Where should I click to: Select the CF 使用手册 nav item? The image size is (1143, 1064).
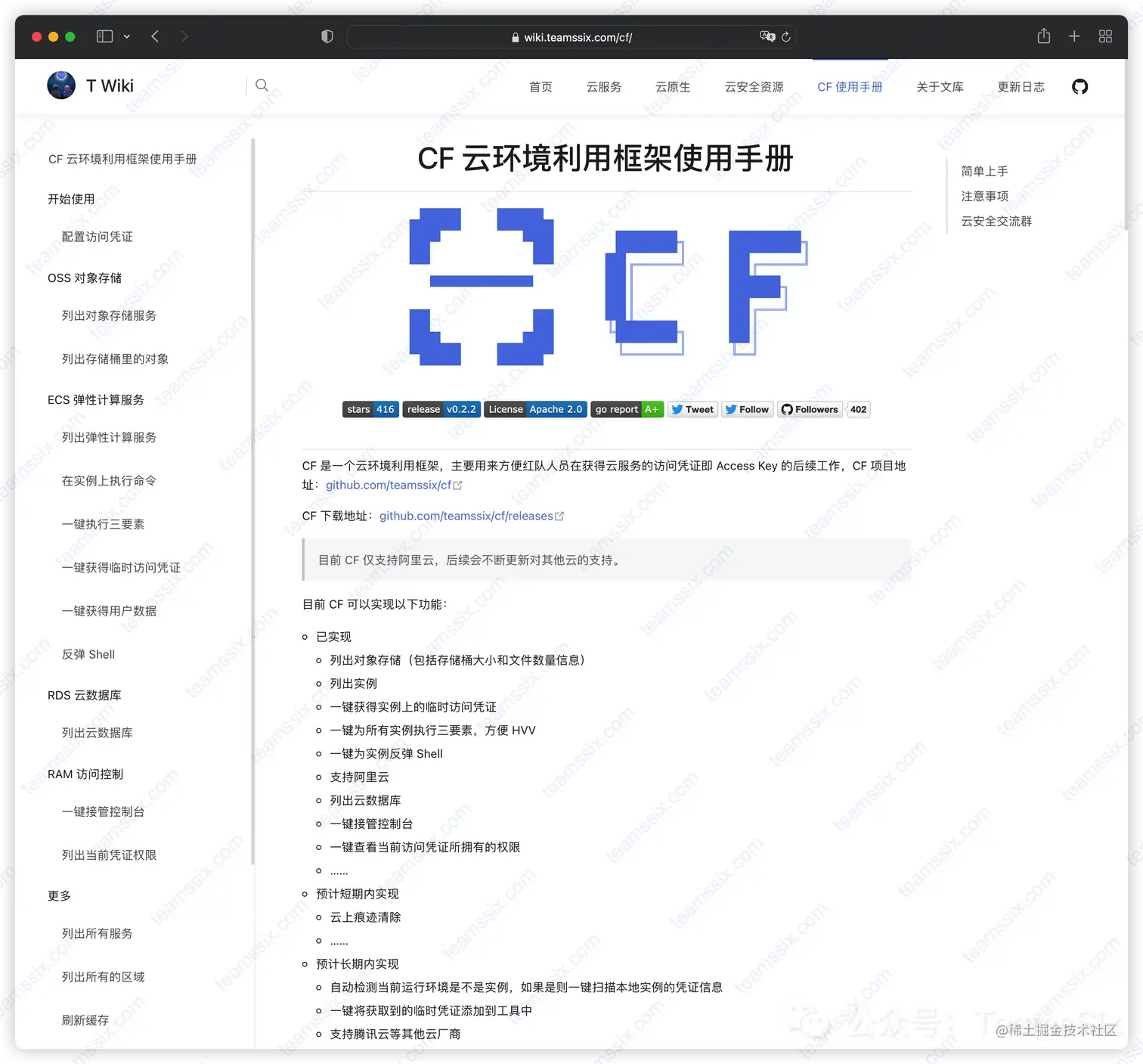pyautogui.click(x=850, y=87)
